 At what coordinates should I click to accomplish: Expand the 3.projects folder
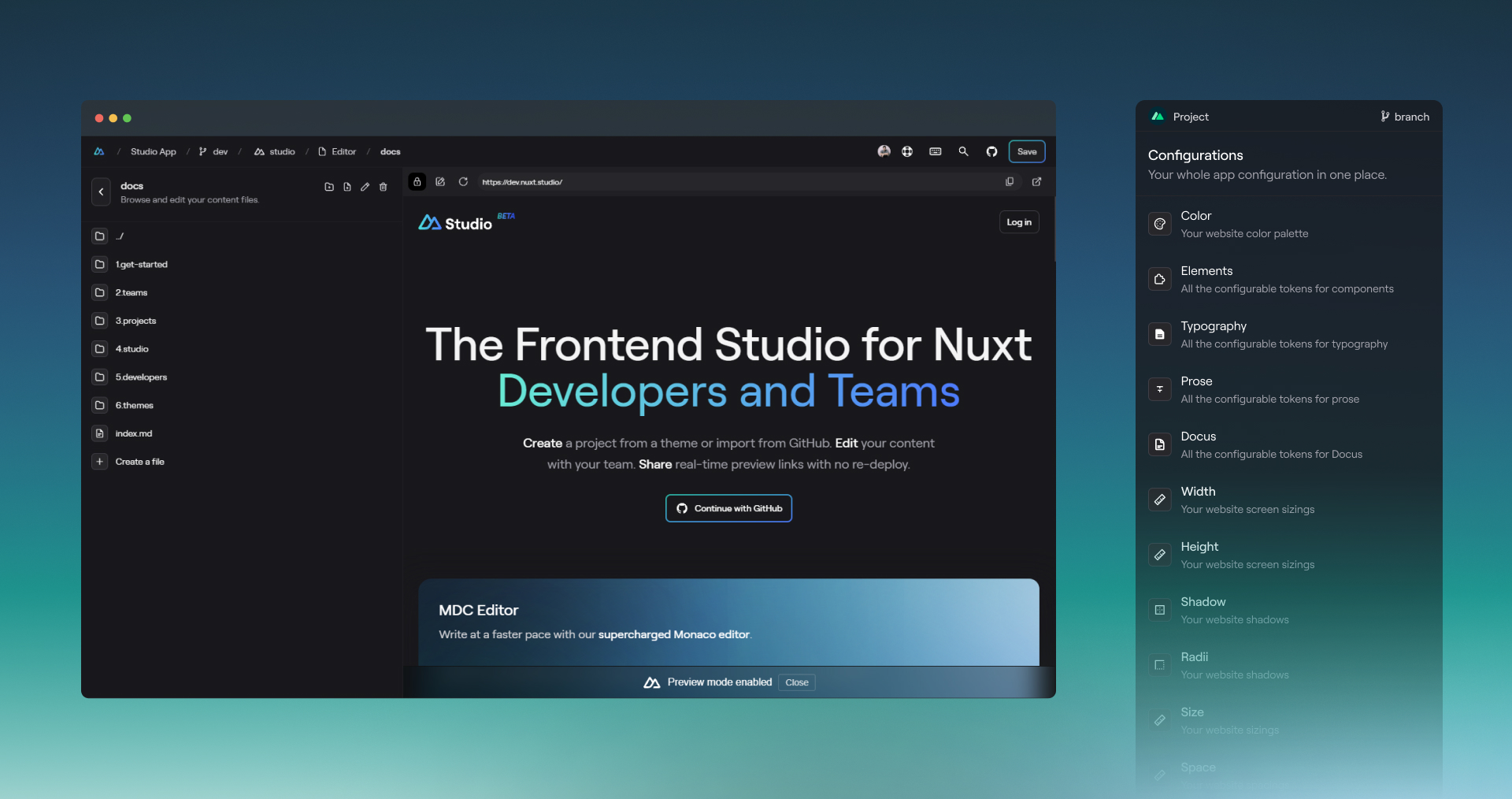(243, 321)
